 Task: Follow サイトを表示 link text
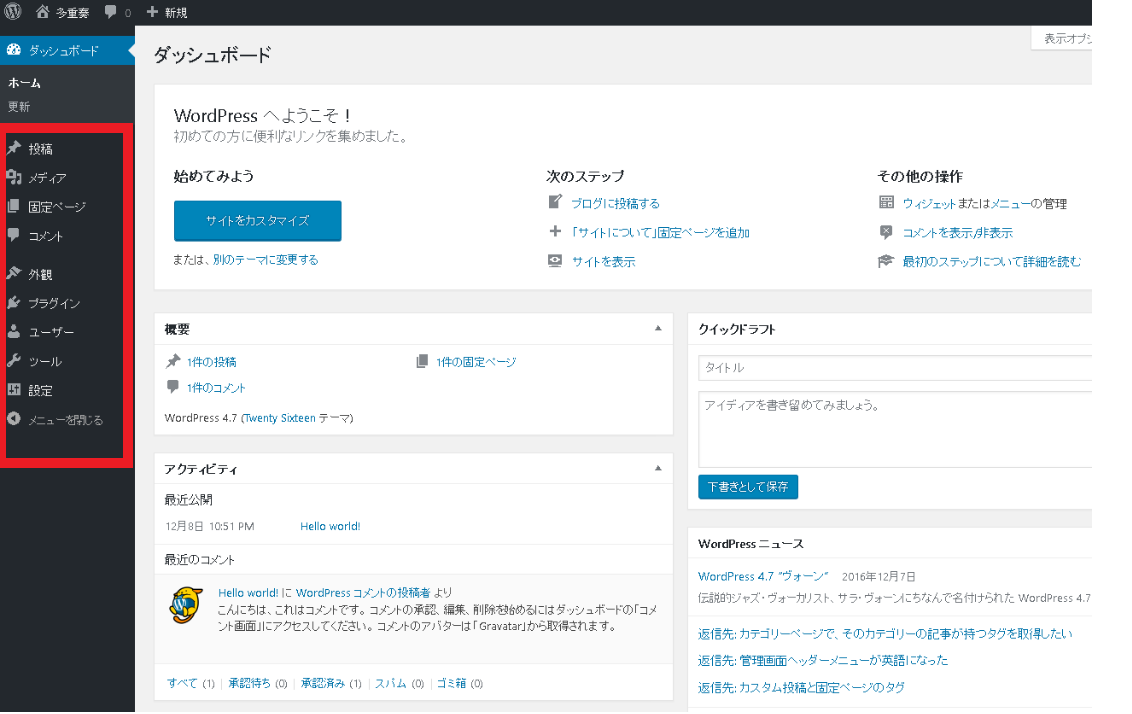[604, 262]
